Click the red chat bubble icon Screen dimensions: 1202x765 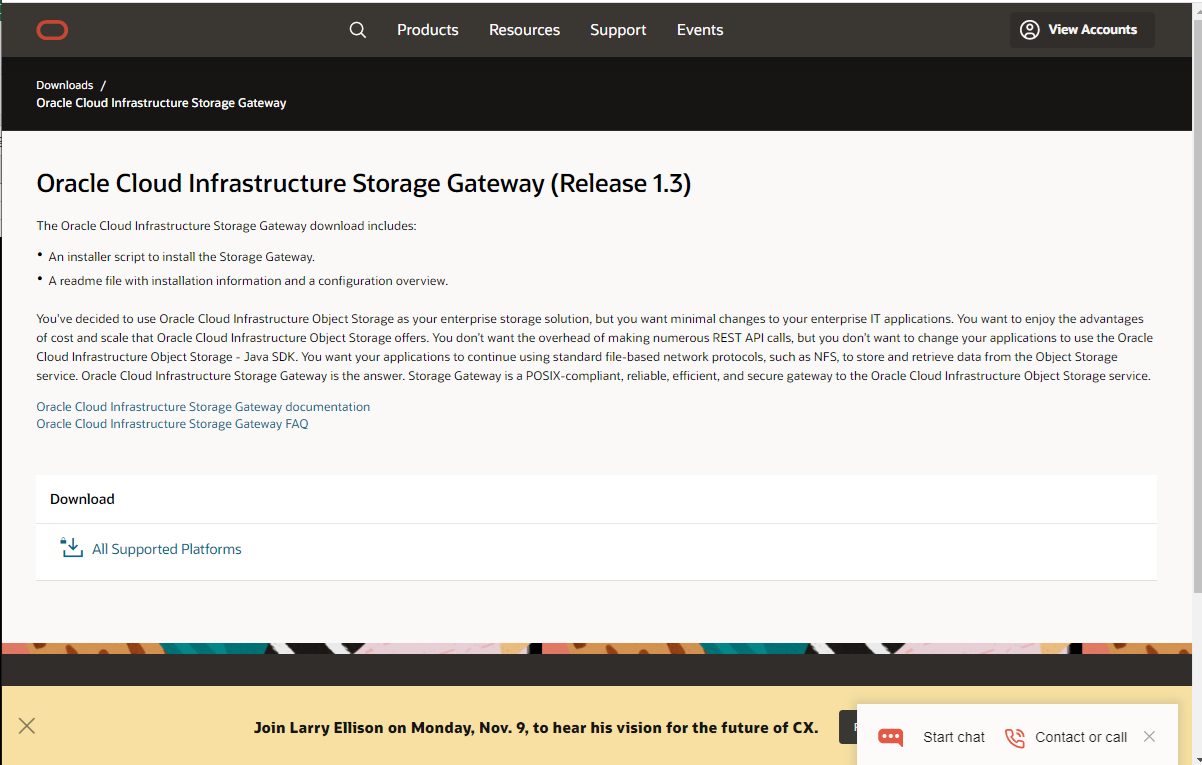coord(890,737)
